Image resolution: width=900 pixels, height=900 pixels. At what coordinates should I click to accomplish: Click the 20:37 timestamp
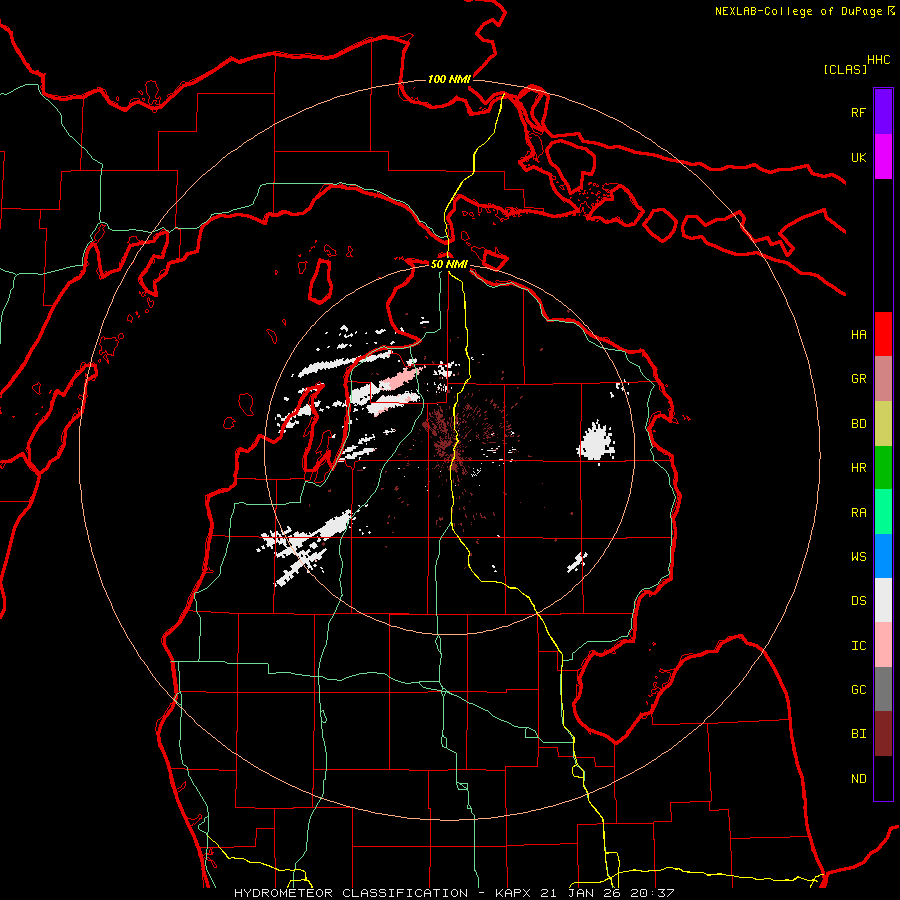point(651,893)
